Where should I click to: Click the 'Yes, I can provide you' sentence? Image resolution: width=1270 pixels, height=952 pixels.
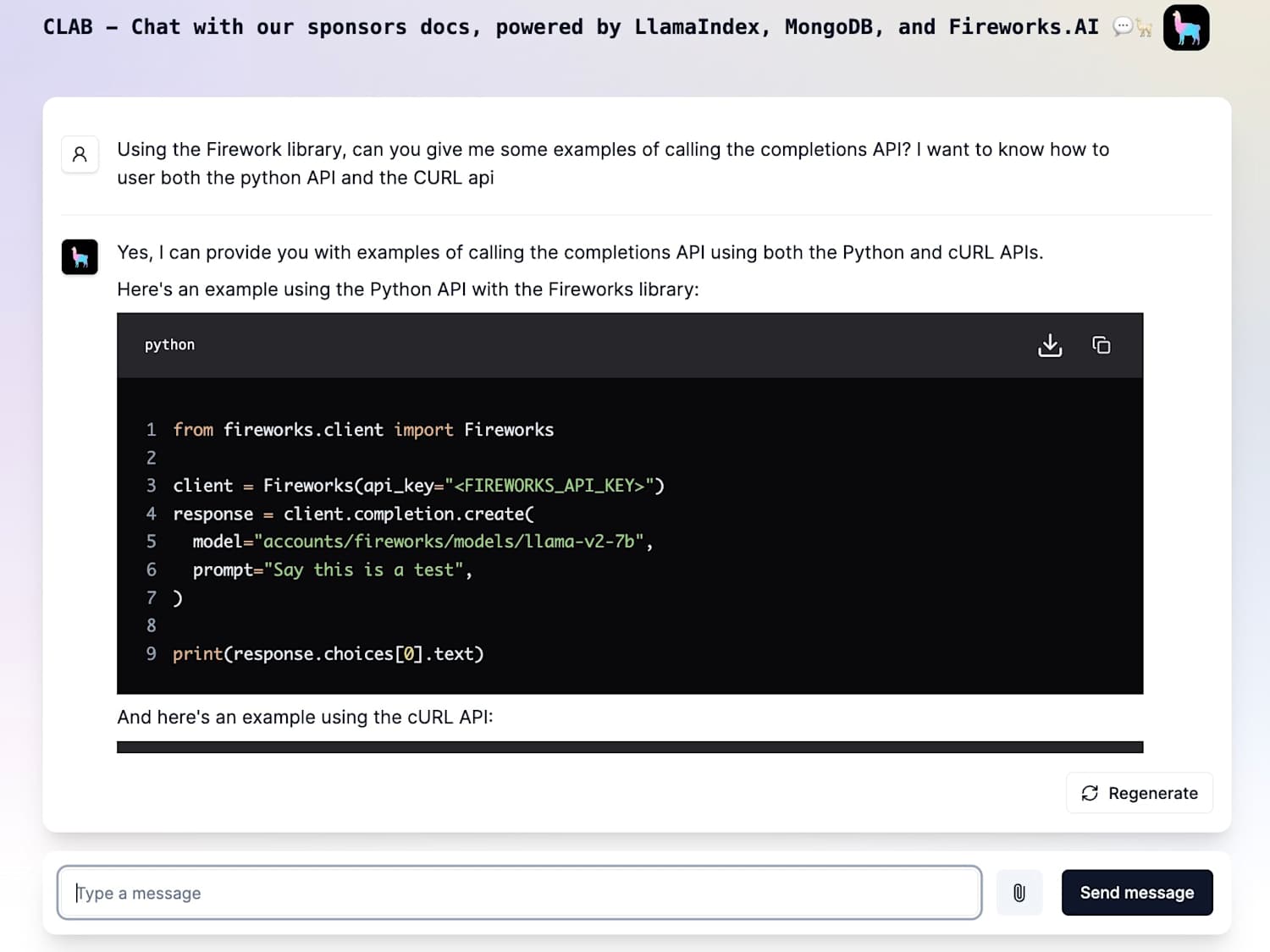pyautogui.click(x=580, y=252)
